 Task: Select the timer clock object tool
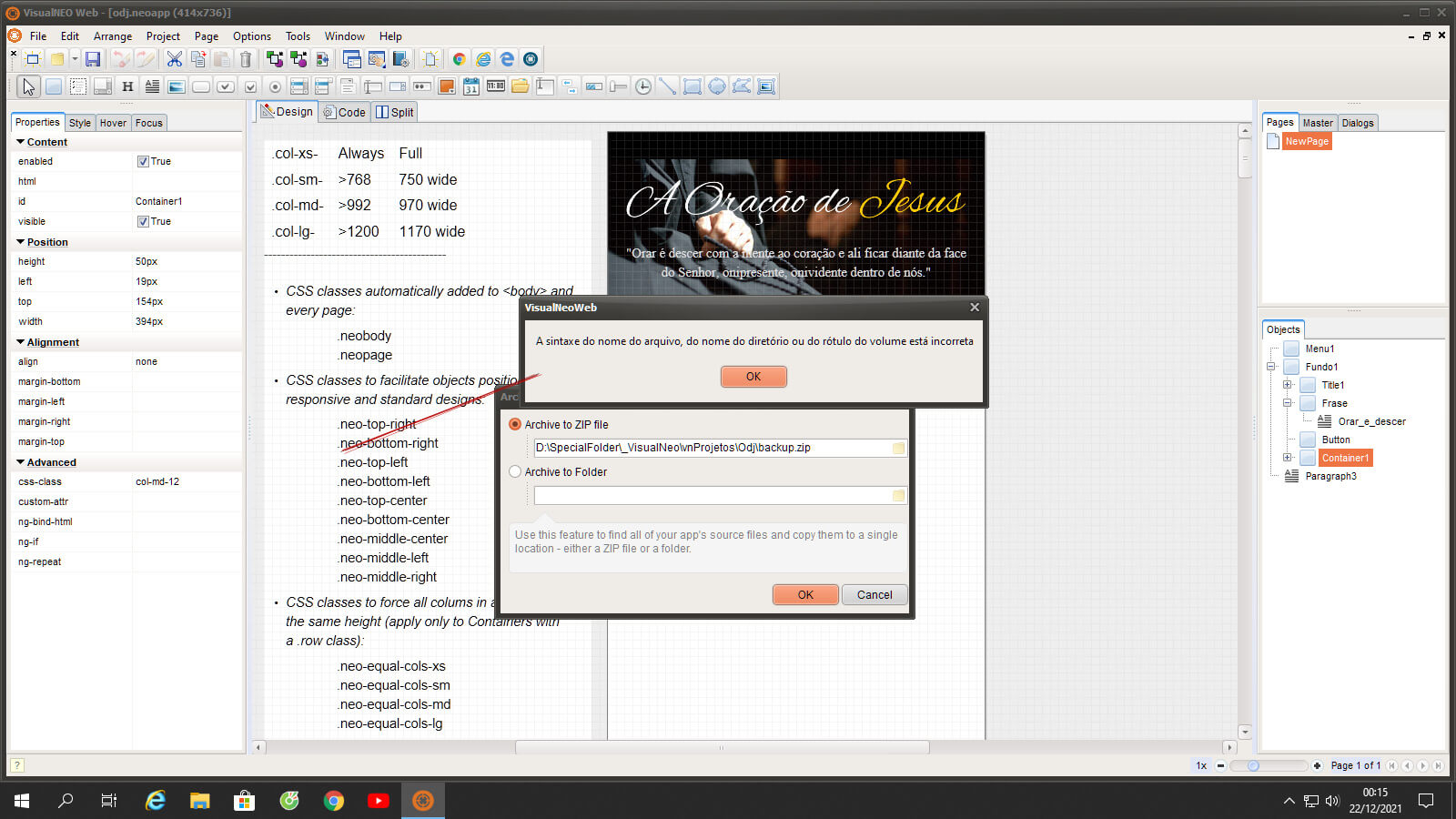click(x=643, y=86)
